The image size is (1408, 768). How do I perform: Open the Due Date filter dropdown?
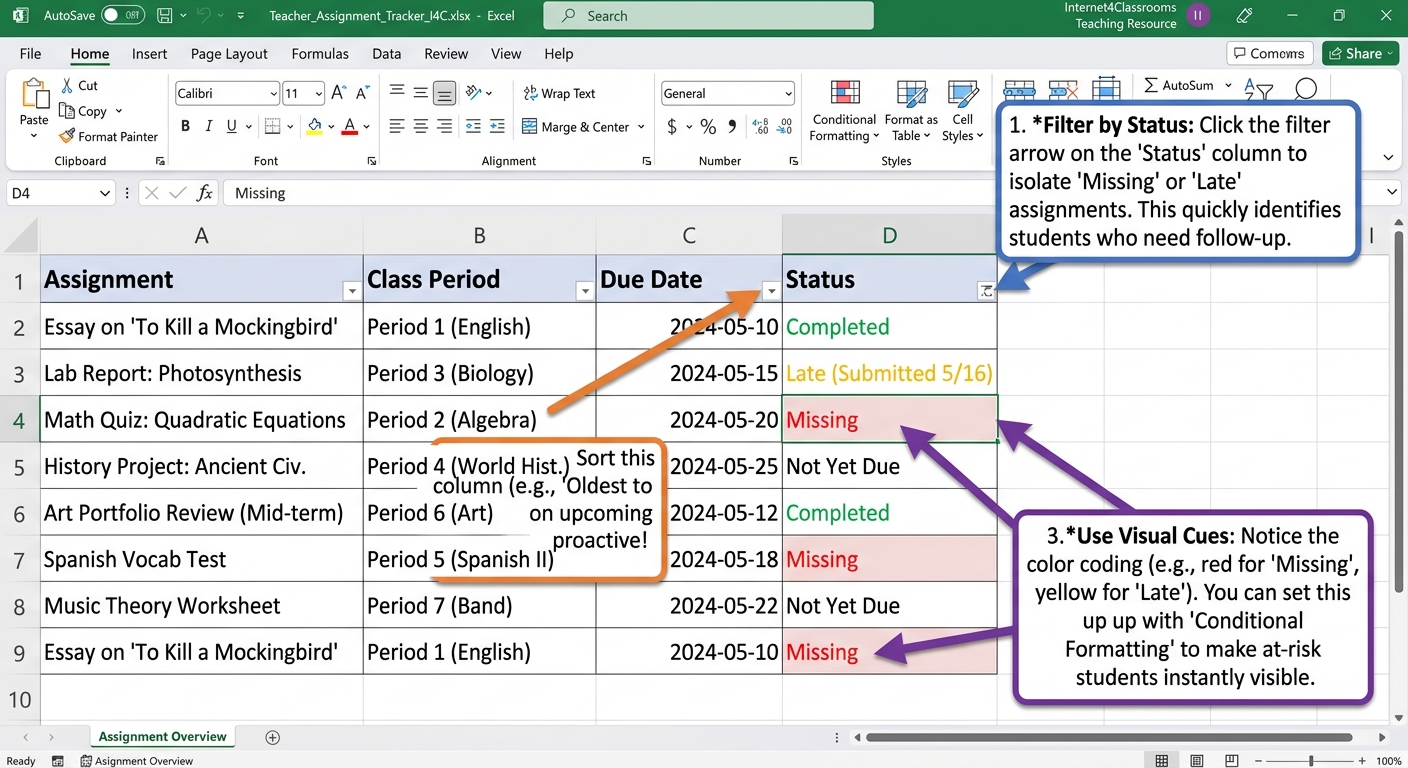[770, 291]
